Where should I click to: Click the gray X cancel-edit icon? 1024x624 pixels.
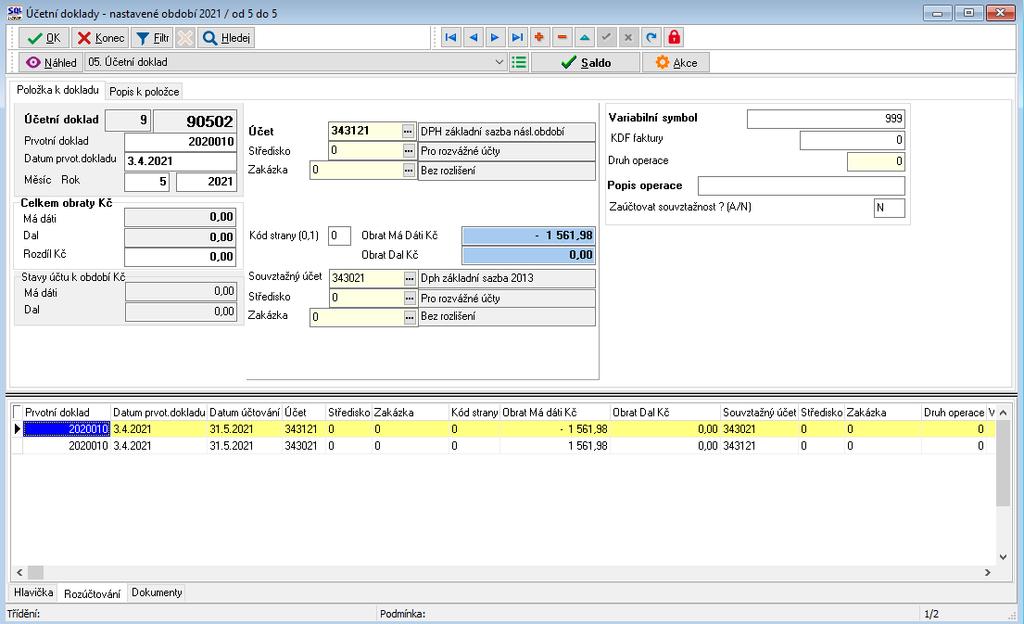coord(628,37)
